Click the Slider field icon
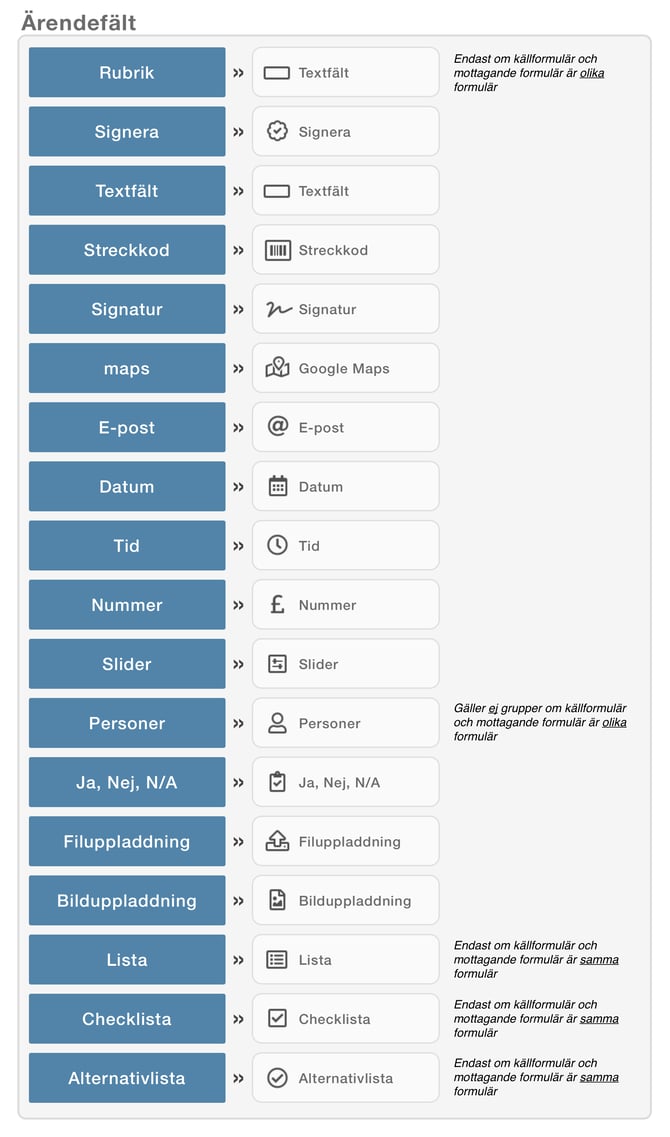The width and height of the screenshot is (670, 1137). (x=277, y=663)
